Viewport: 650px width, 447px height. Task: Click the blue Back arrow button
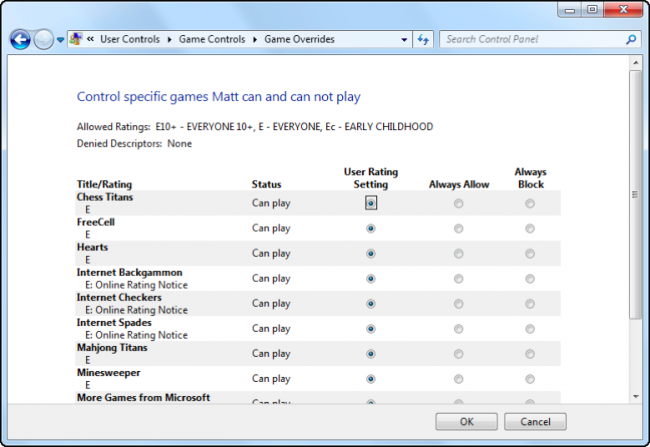(x=20, y=40)
